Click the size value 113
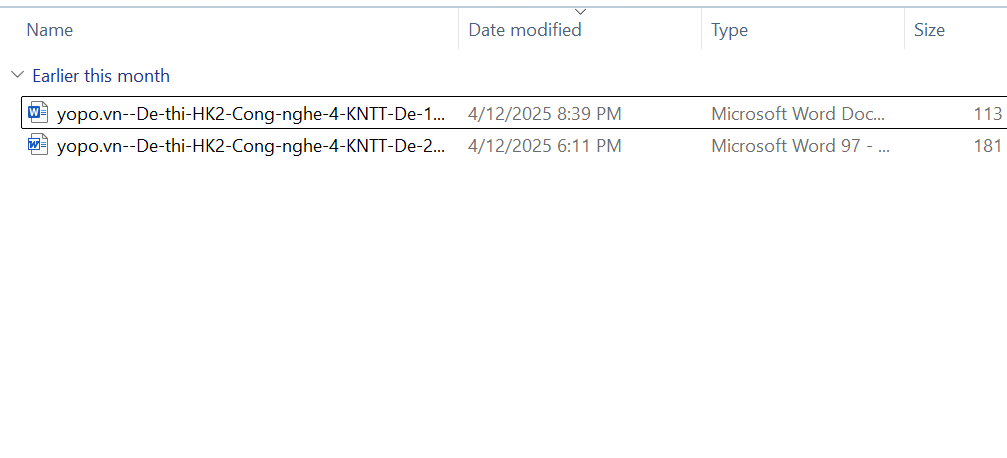1007x458 pixels. 987,114
